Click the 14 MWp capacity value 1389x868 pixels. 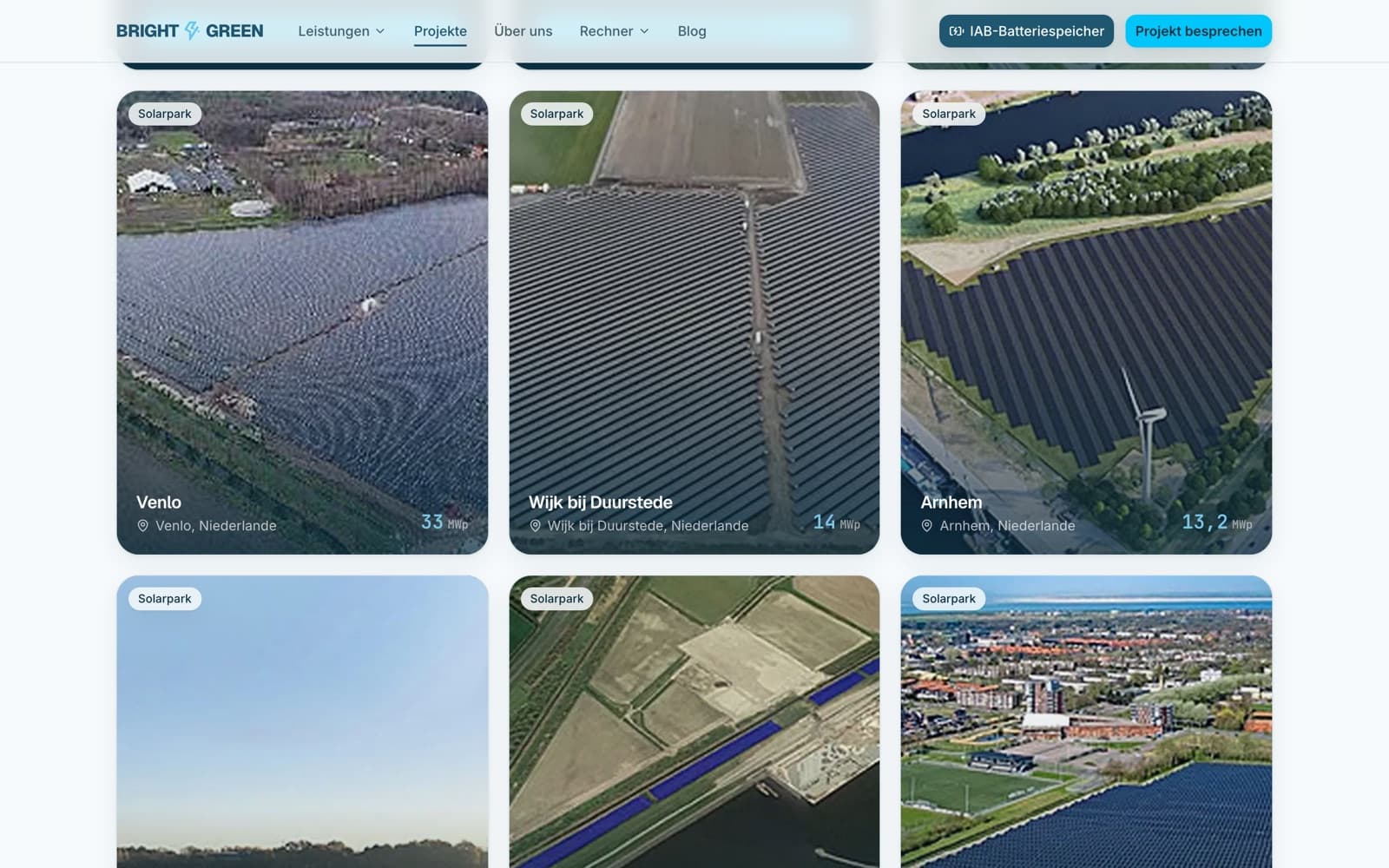click(836, 522)
